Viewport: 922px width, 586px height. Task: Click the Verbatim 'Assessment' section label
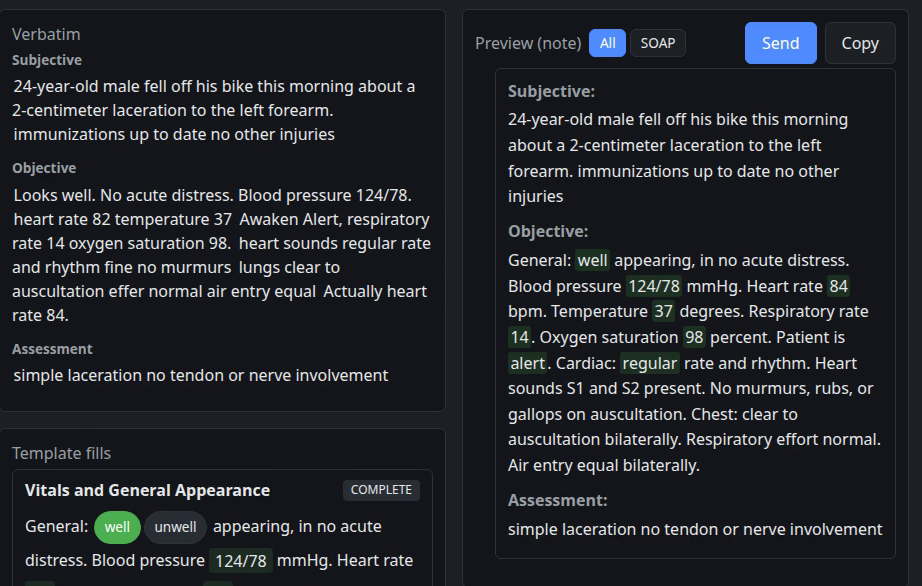point(52,349)
